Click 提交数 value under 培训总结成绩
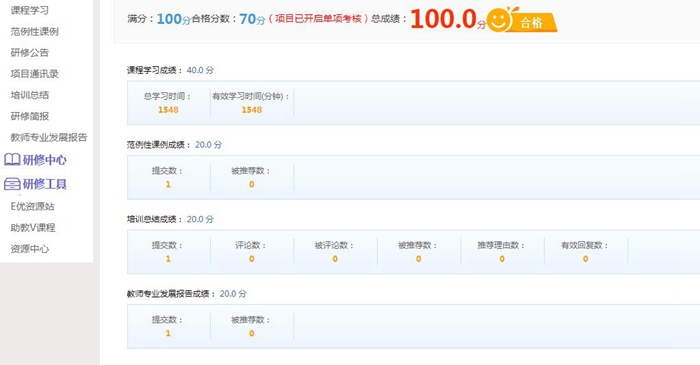This screenshot has height=365, width=700. click(x=168, y=259)
